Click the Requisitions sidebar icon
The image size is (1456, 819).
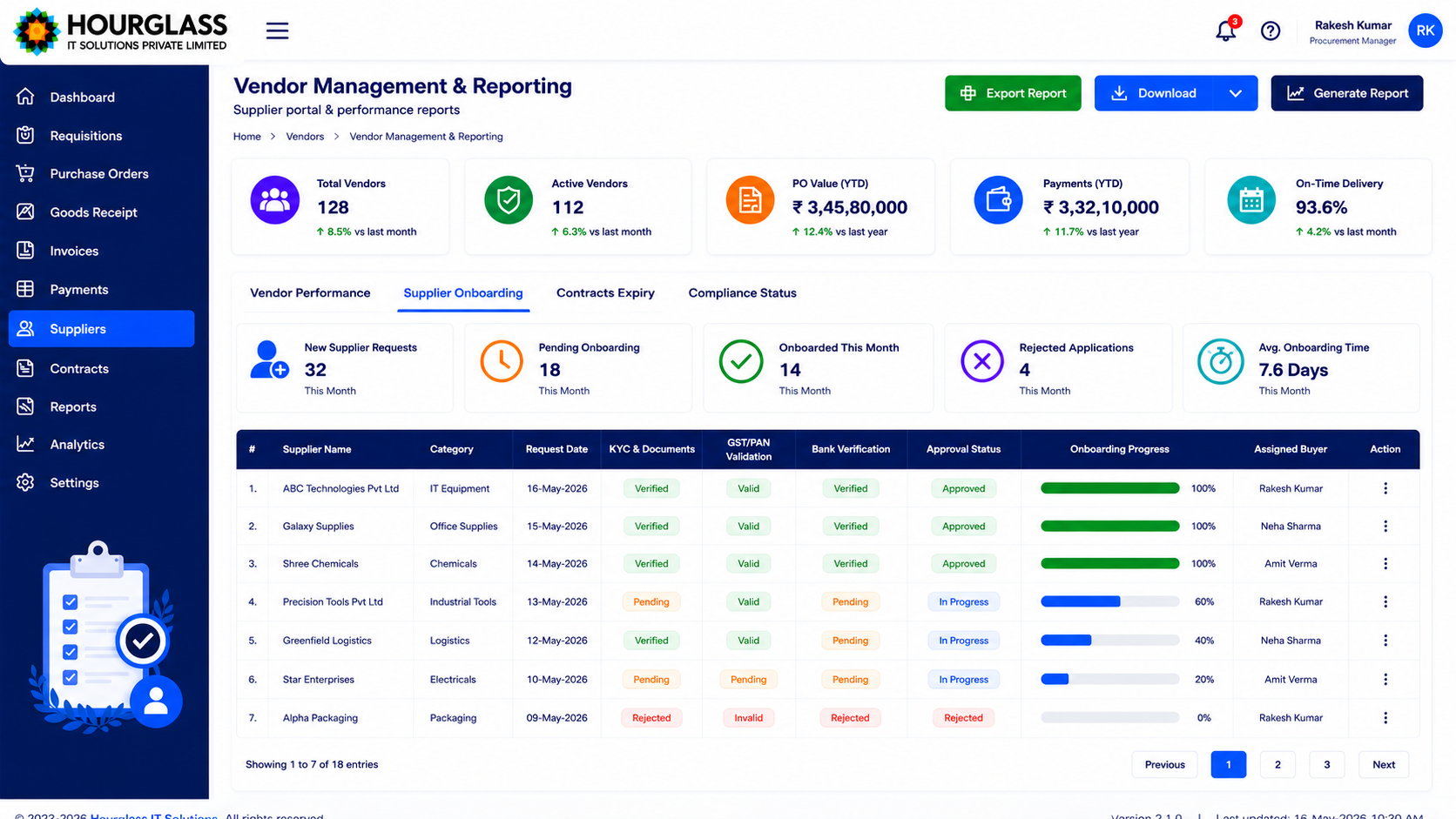(x=25, y=135)
